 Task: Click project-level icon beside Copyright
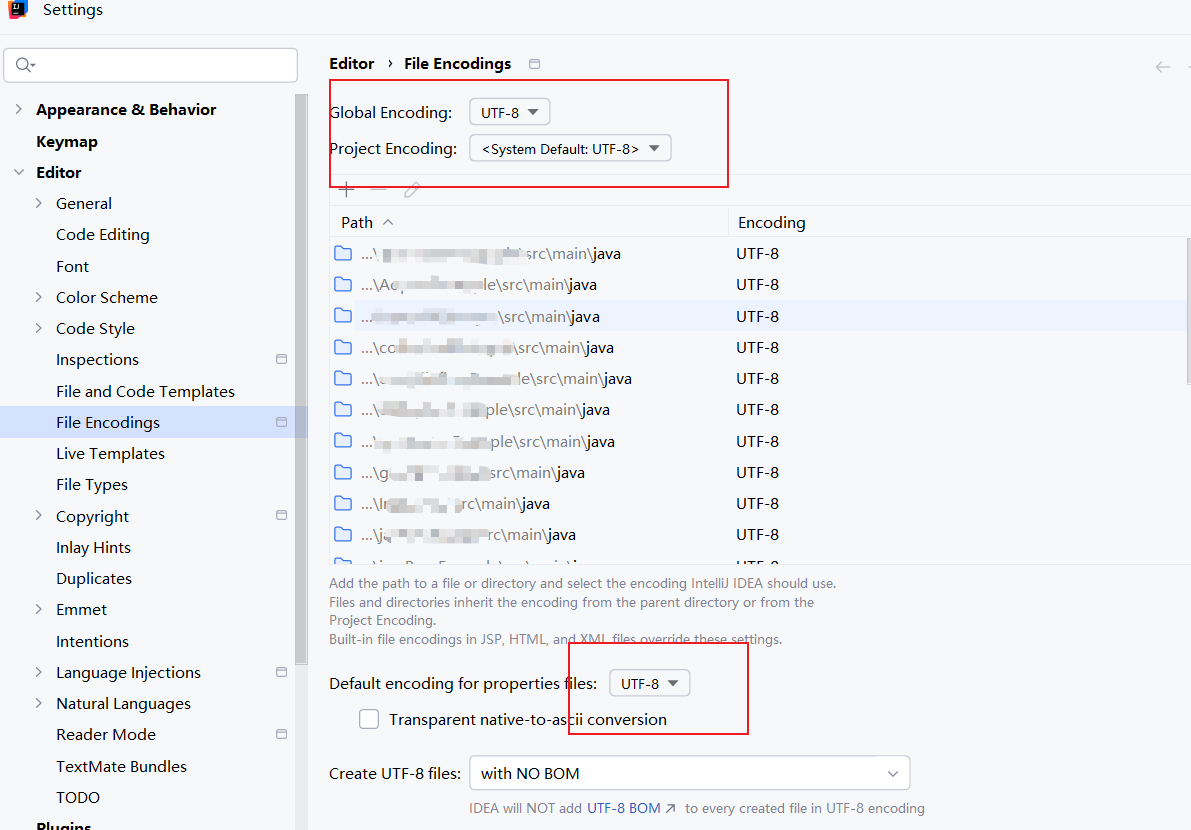pyautogui.click(x=281, y=516)
